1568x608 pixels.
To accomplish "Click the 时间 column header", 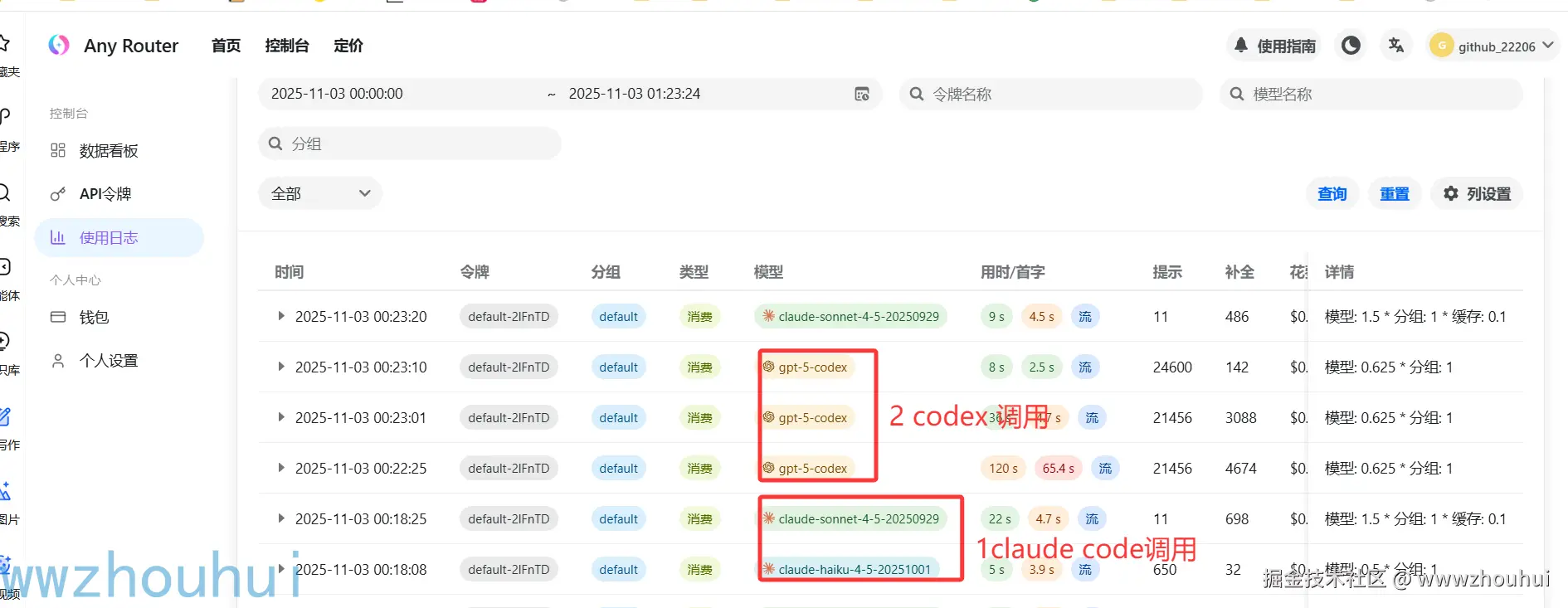I will [290, 272].
